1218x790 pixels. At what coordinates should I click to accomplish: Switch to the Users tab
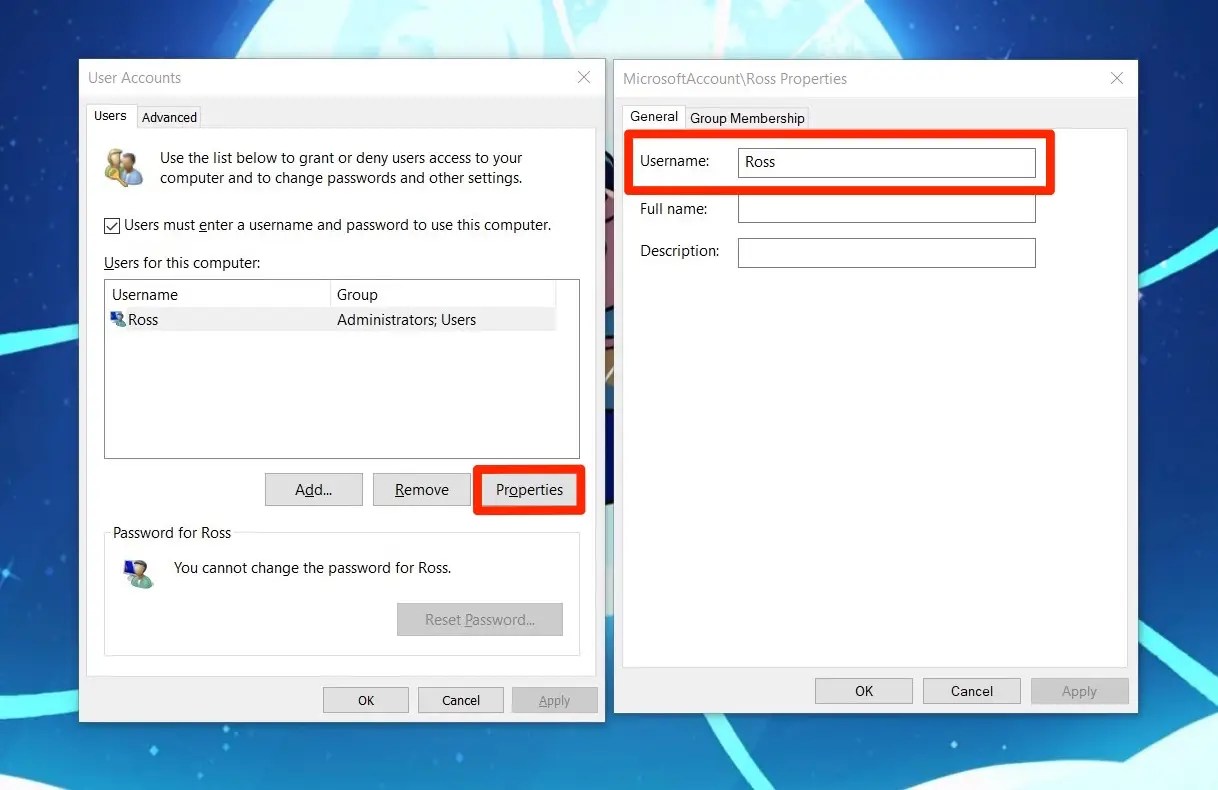110,116
